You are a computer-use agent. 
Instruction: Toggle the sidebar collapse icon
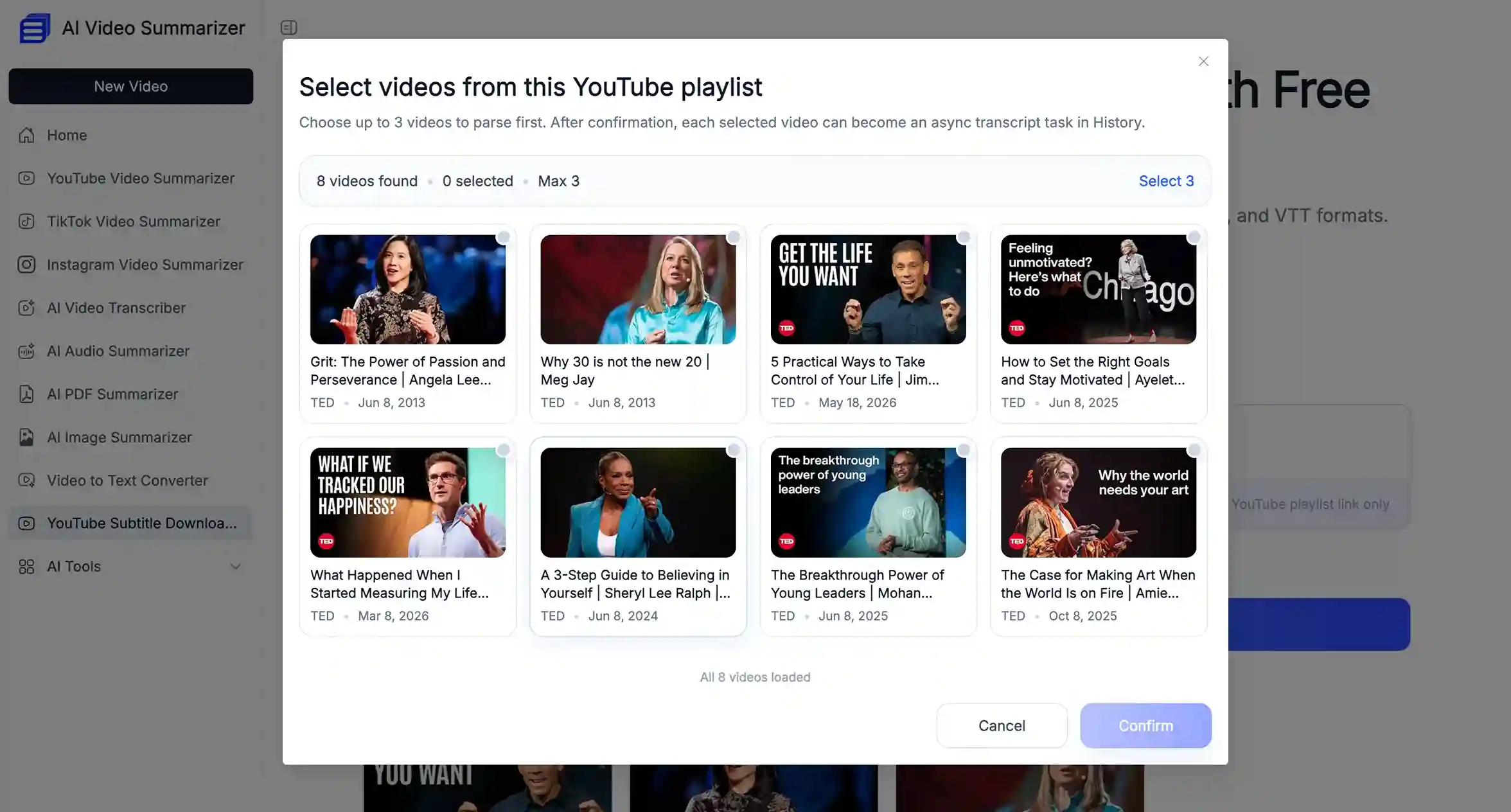click(288, 28)
